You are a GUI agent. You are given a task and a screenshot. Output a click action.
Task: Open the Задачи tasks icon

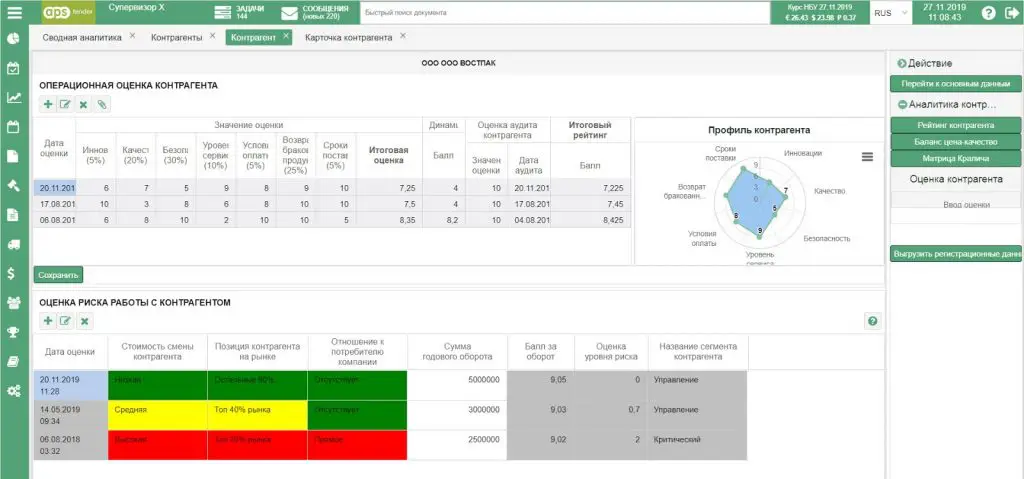pyautogui.click(x=223, y=12)
